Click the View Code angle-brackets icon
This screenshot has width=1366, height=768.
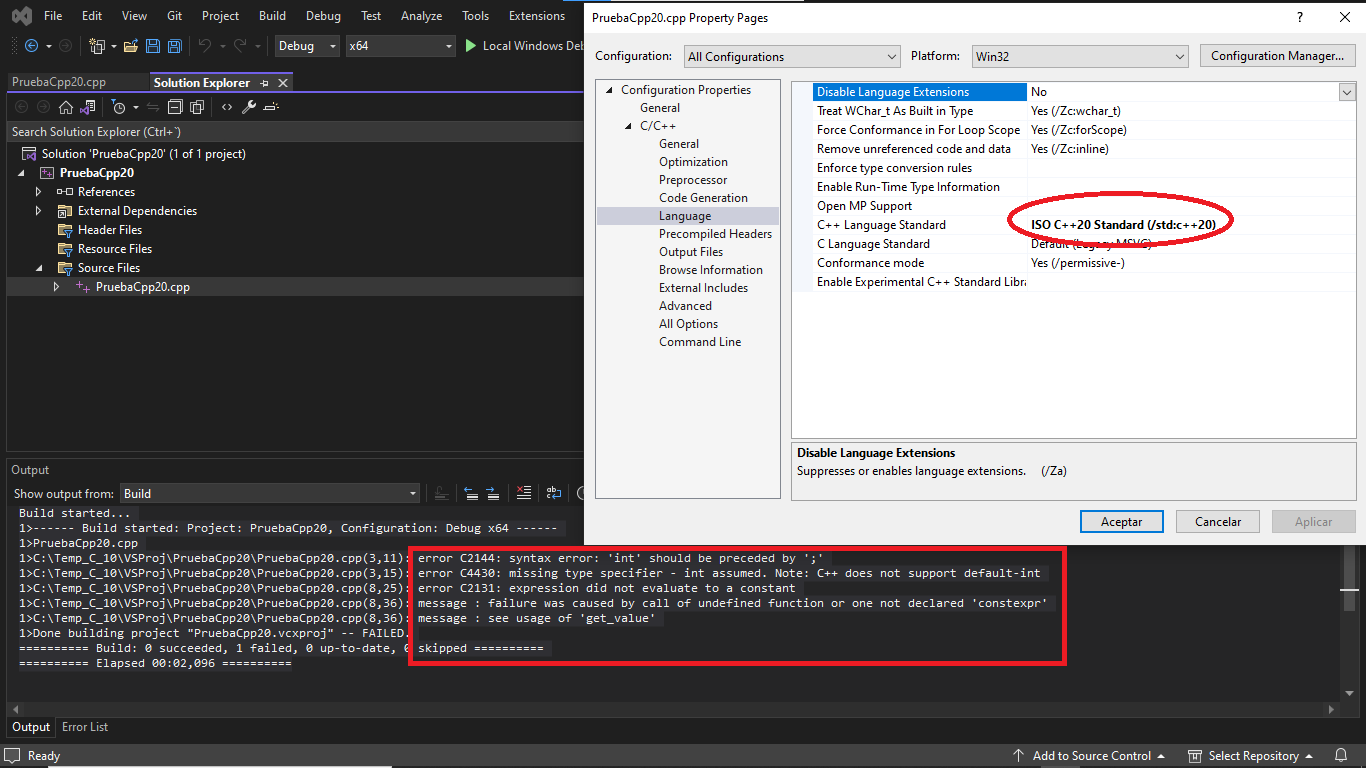[227, 107]
